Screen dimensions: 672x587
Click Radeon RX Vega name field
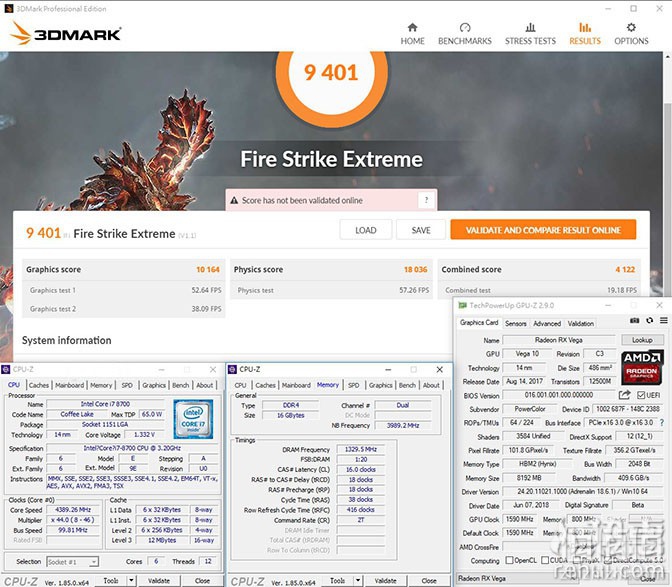tap(559, 340)
